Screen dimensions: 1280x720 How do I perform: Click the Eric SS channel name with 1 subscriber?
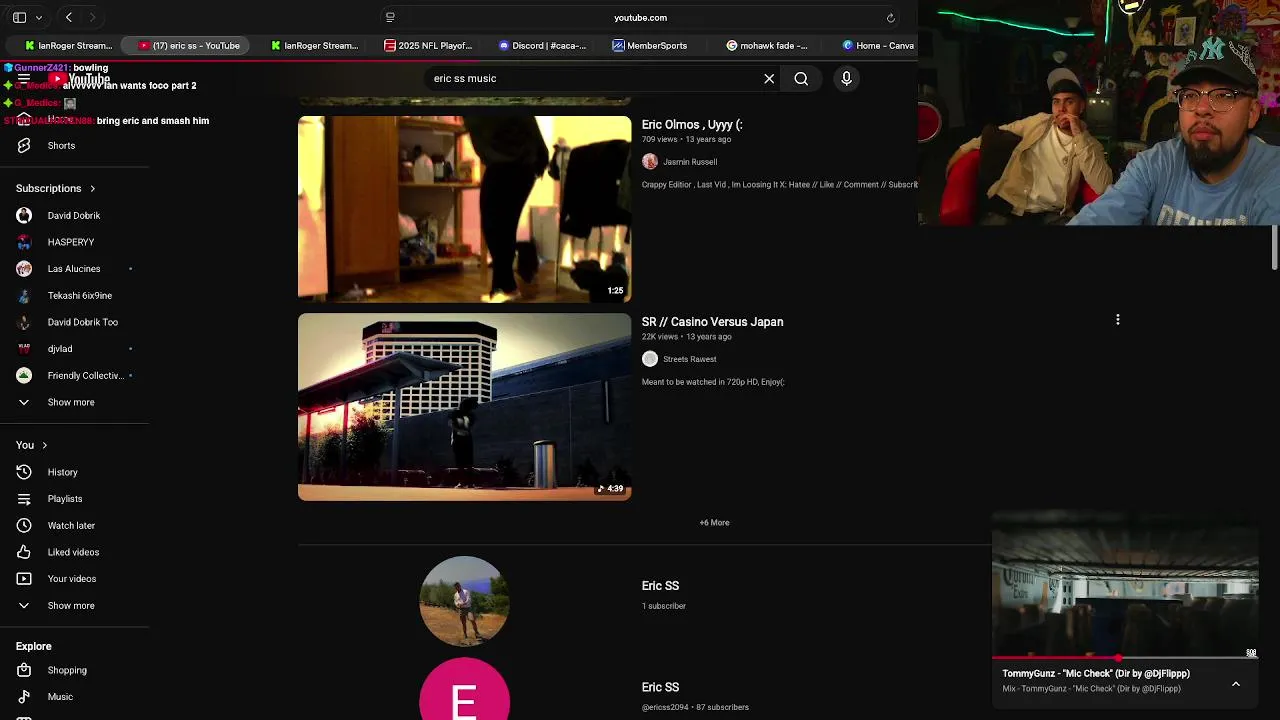click(660, 586)
